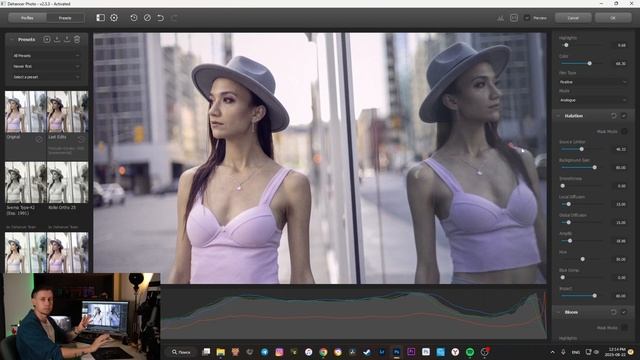Open settings gear in top toolbar
Screen dimensions: 640x360
(114, 18)
